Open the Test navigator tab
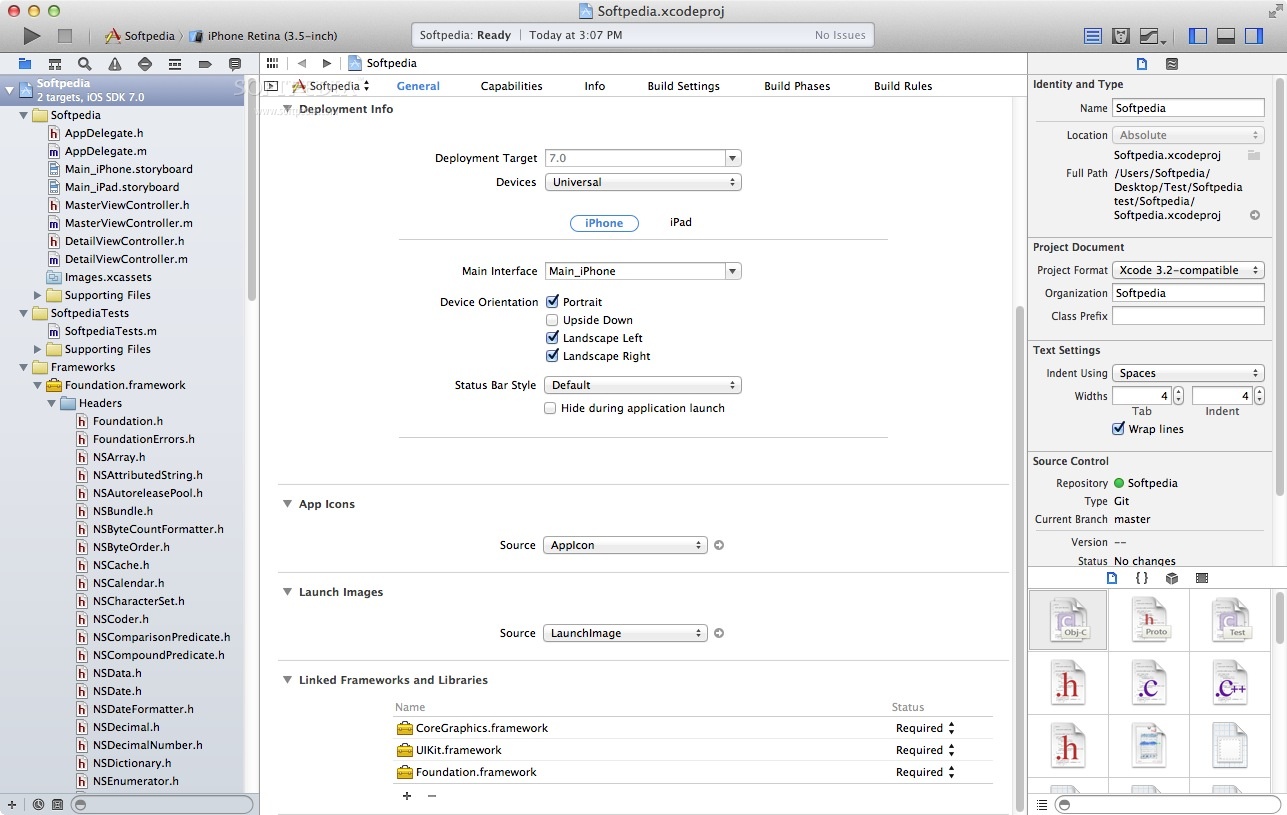The height and width of the screenshot is (815, 1287). pyautogui.click(x=145, y=63)
